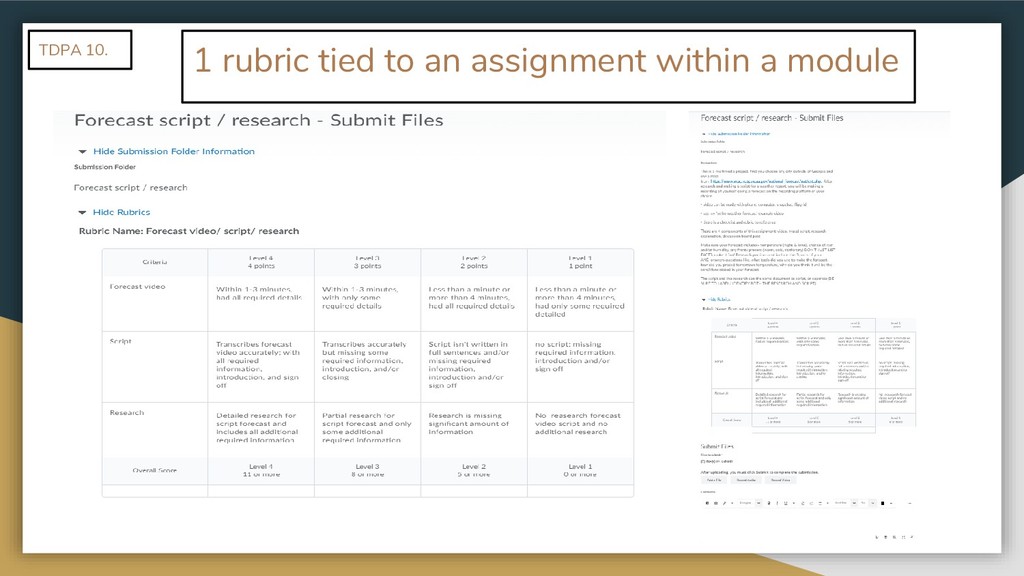This screenshot has height=576, width=1024.
Task: Click the Hide Rubrics link in large view
Action: click(121, 212)
